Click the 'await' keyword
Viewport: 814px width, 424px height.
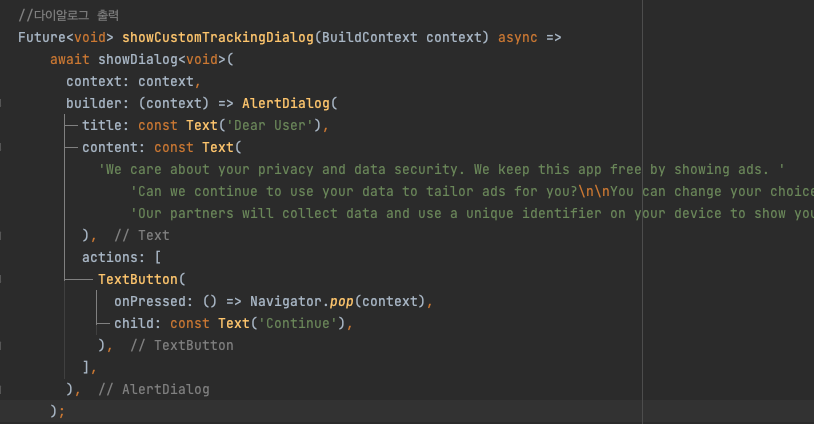pos(70,60)
